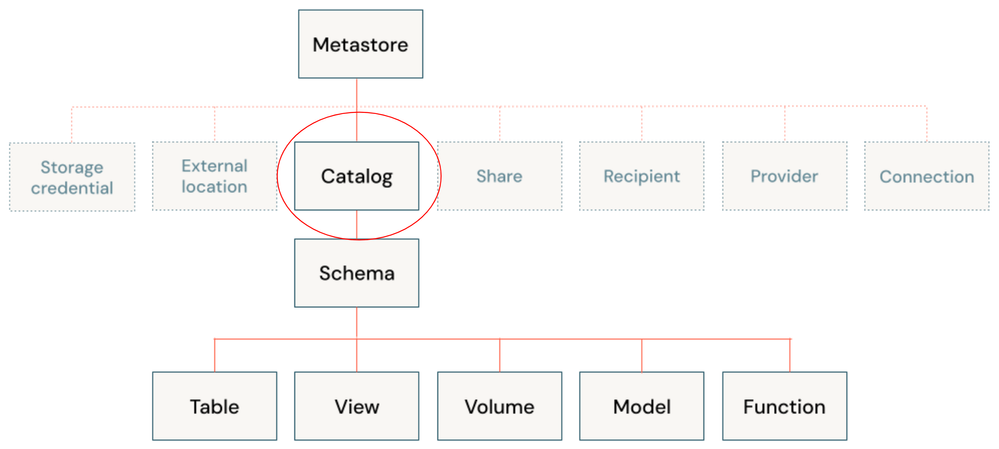Click the Provider box
This screenshot has height=449, width=999.
[x=784, y=176]
